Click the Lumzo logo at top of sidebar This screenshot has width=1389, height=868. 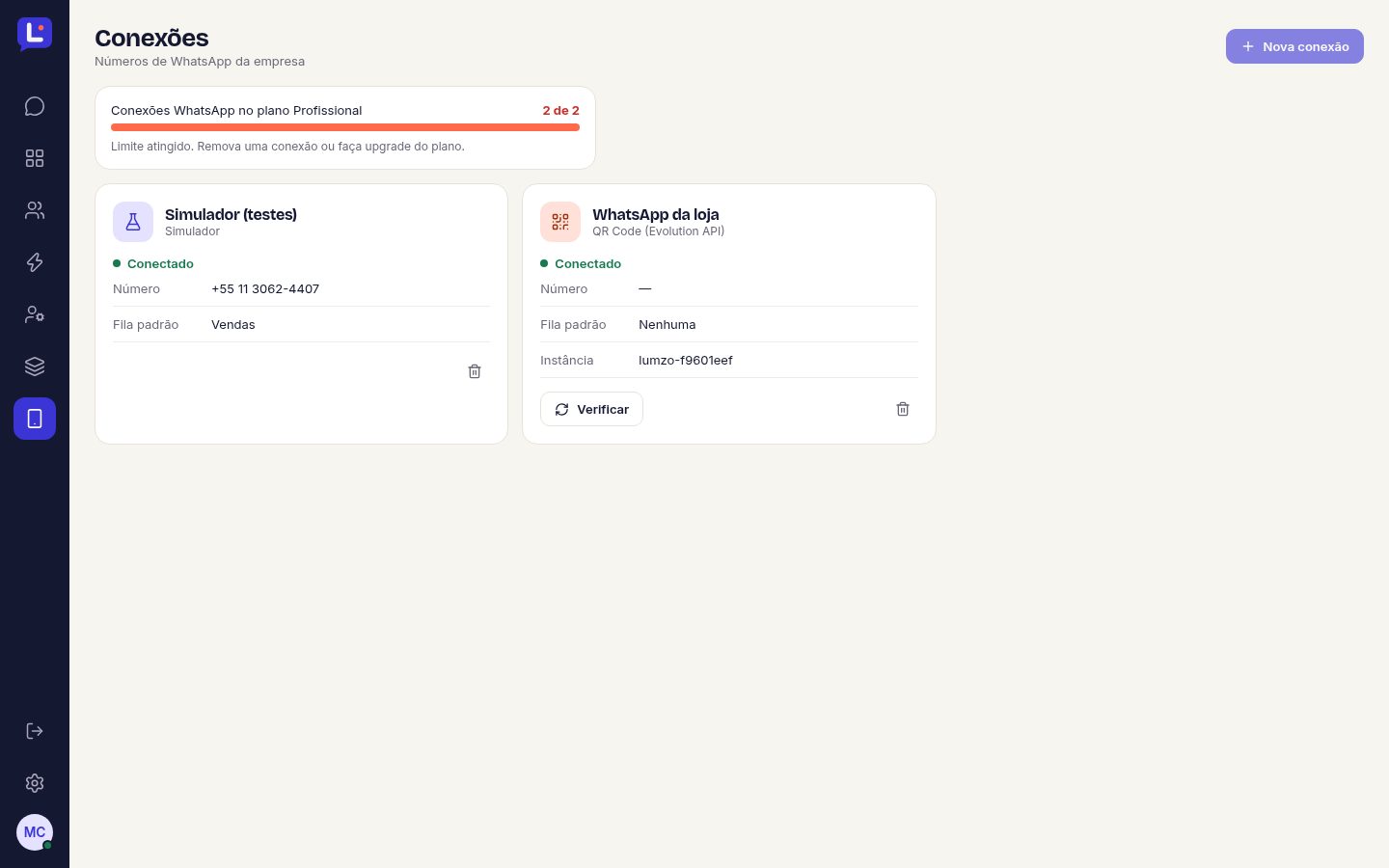(35, 34)
